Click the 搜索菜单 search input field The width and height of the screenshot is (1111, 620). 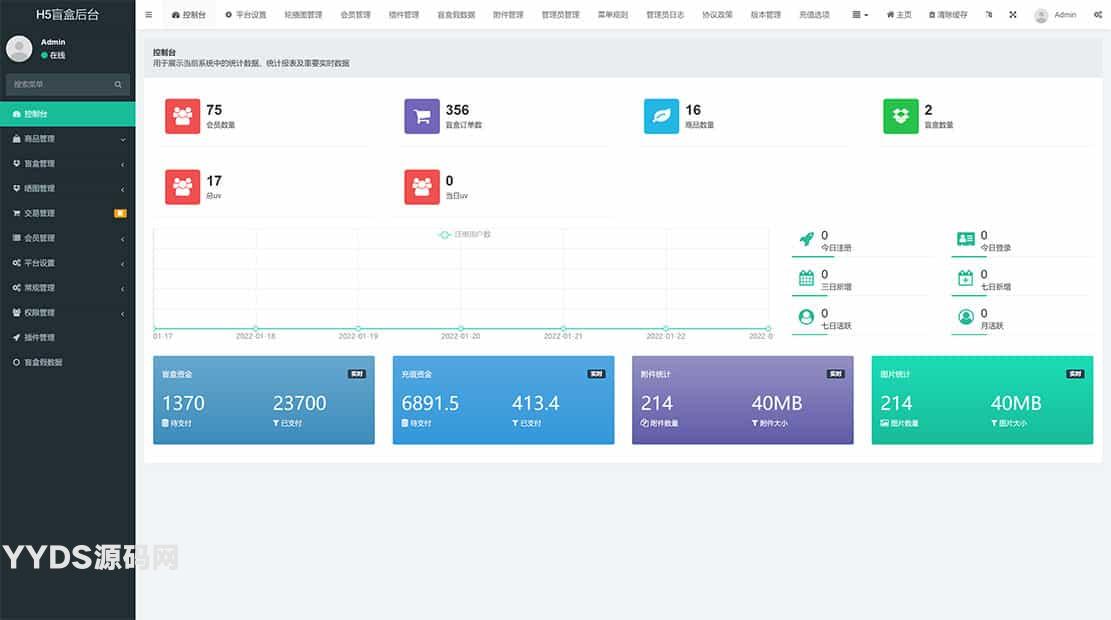[x=60, y=85]
